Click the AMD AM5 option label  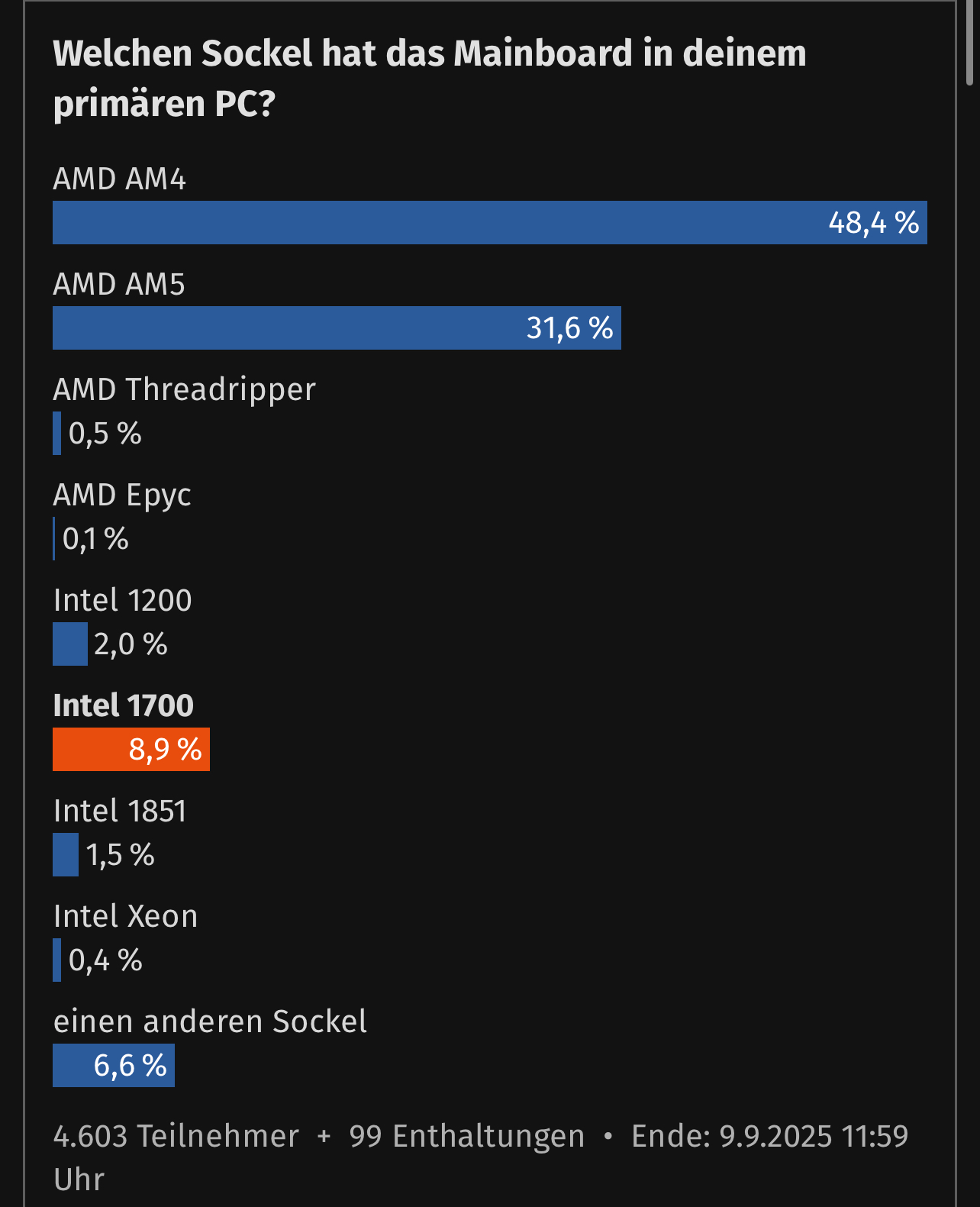(x=120, y=284)
